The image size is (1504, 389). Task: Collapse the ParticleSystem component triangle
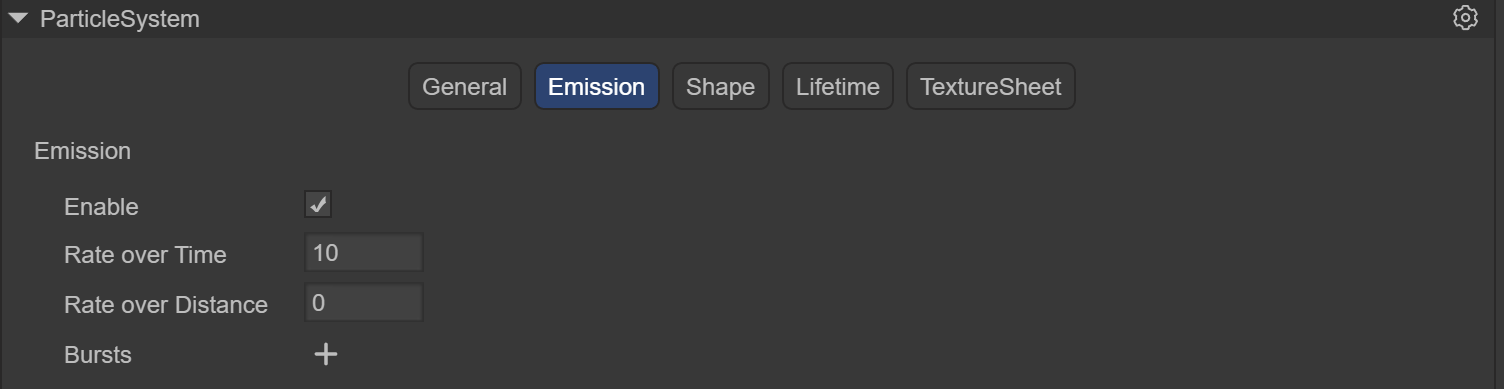pos(18,18)
